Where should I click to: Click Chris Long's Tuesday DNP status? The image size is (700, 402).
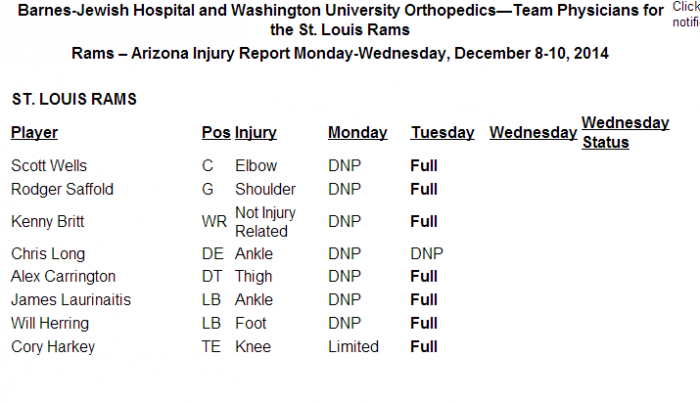pos(426,254)
